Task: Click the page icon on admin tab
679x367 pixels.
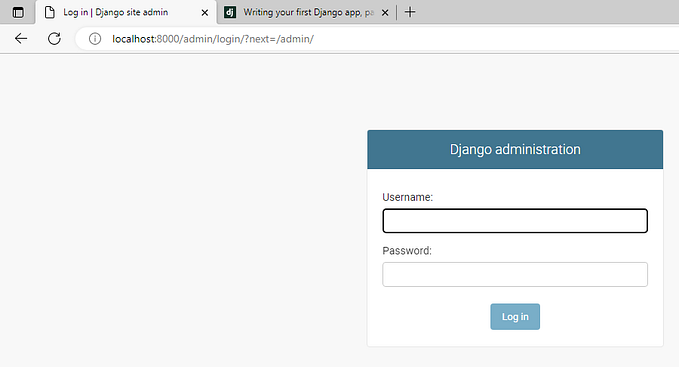Action: pos(50,13)
